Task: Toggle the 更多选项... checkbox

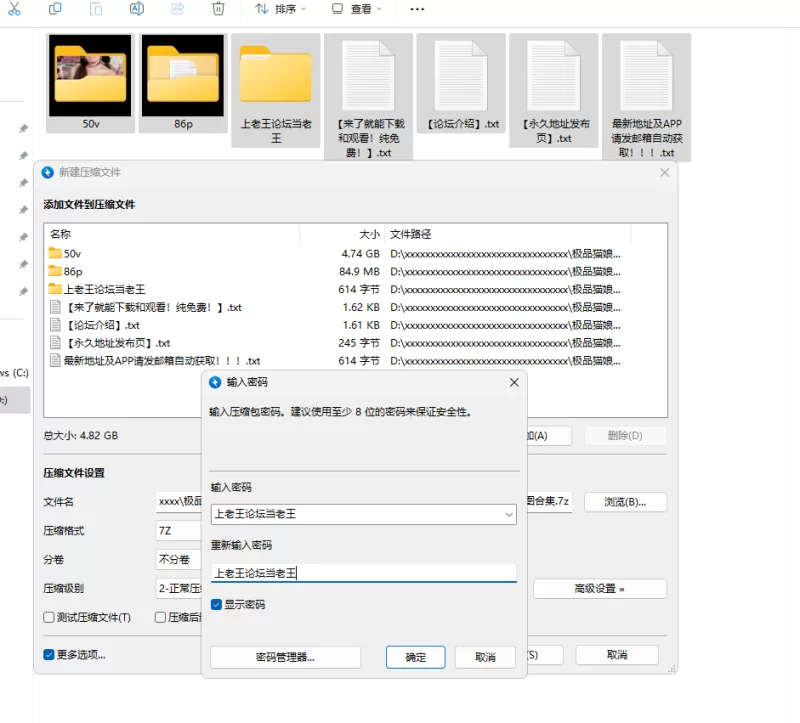Action: 49,655
